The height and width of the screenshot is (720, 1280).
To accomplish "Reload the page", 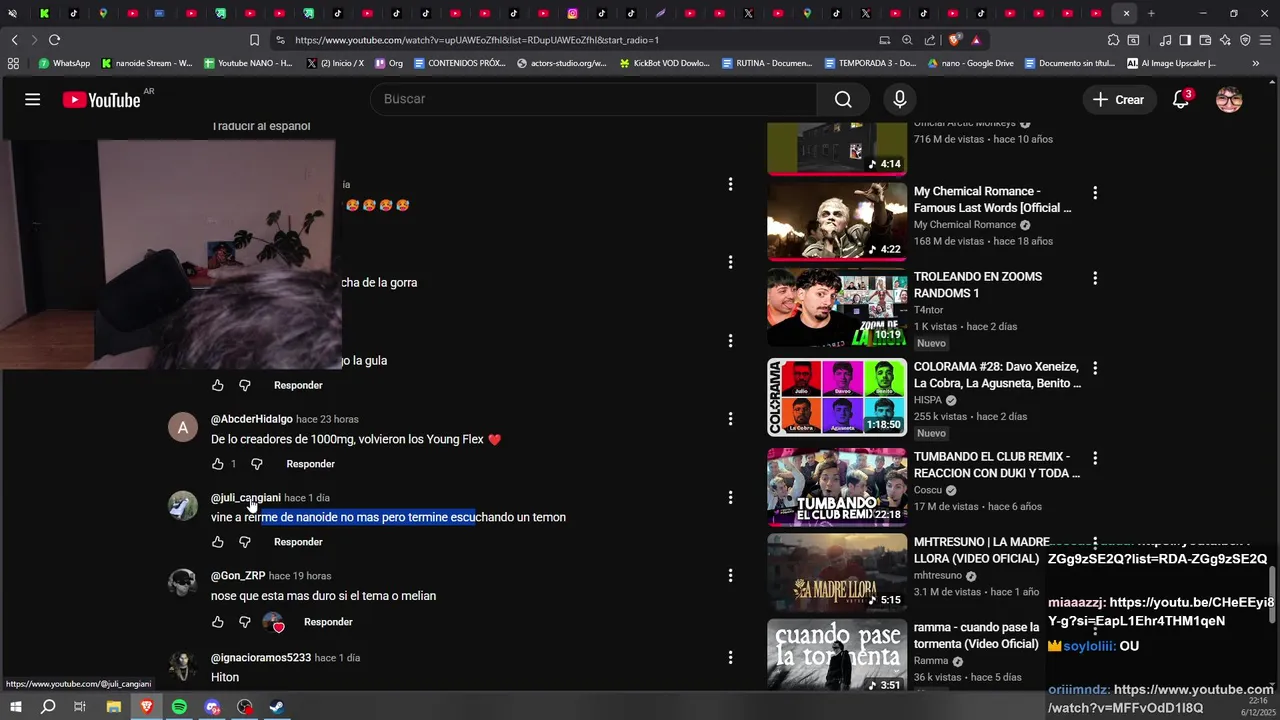I will coord(54,40).
